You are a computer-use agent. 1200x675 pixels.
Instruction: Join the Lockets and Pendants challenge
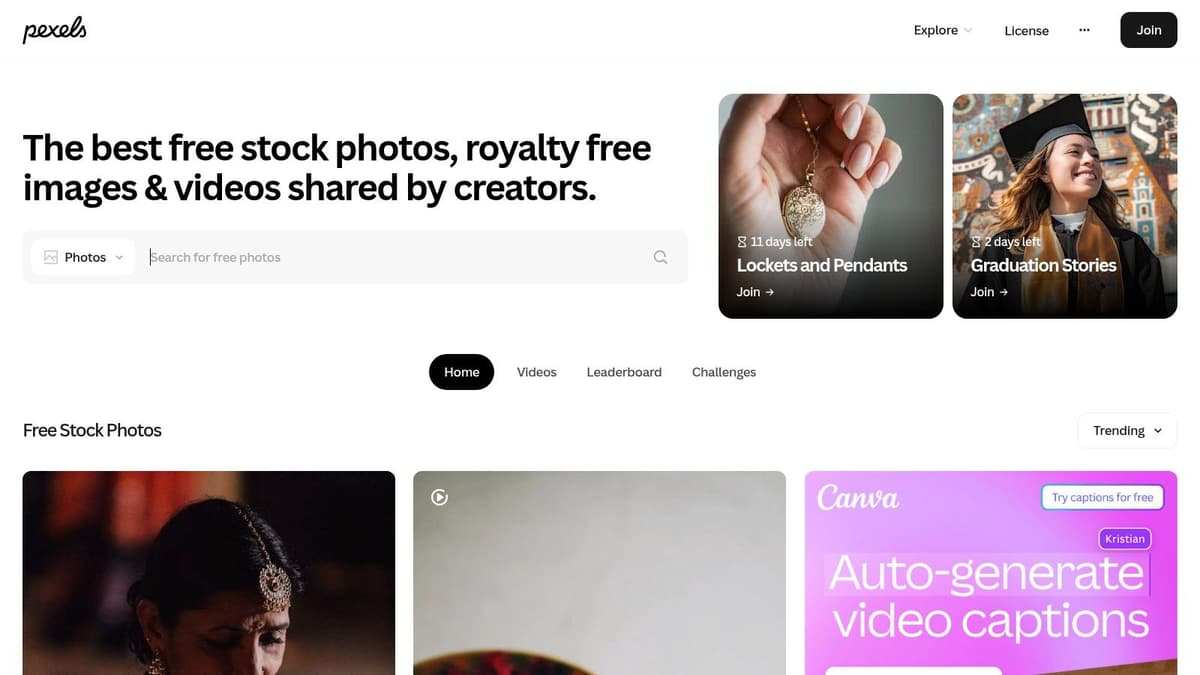[755, 292]
